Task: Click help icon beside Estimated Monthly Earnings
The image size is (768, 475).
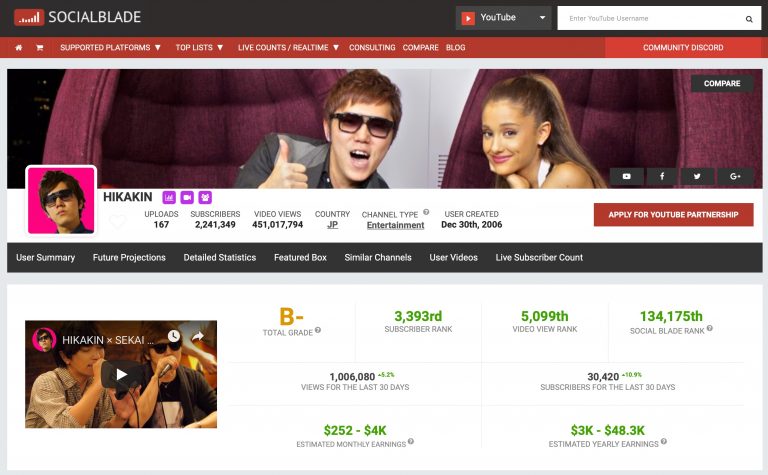Action: coord(411,441)
